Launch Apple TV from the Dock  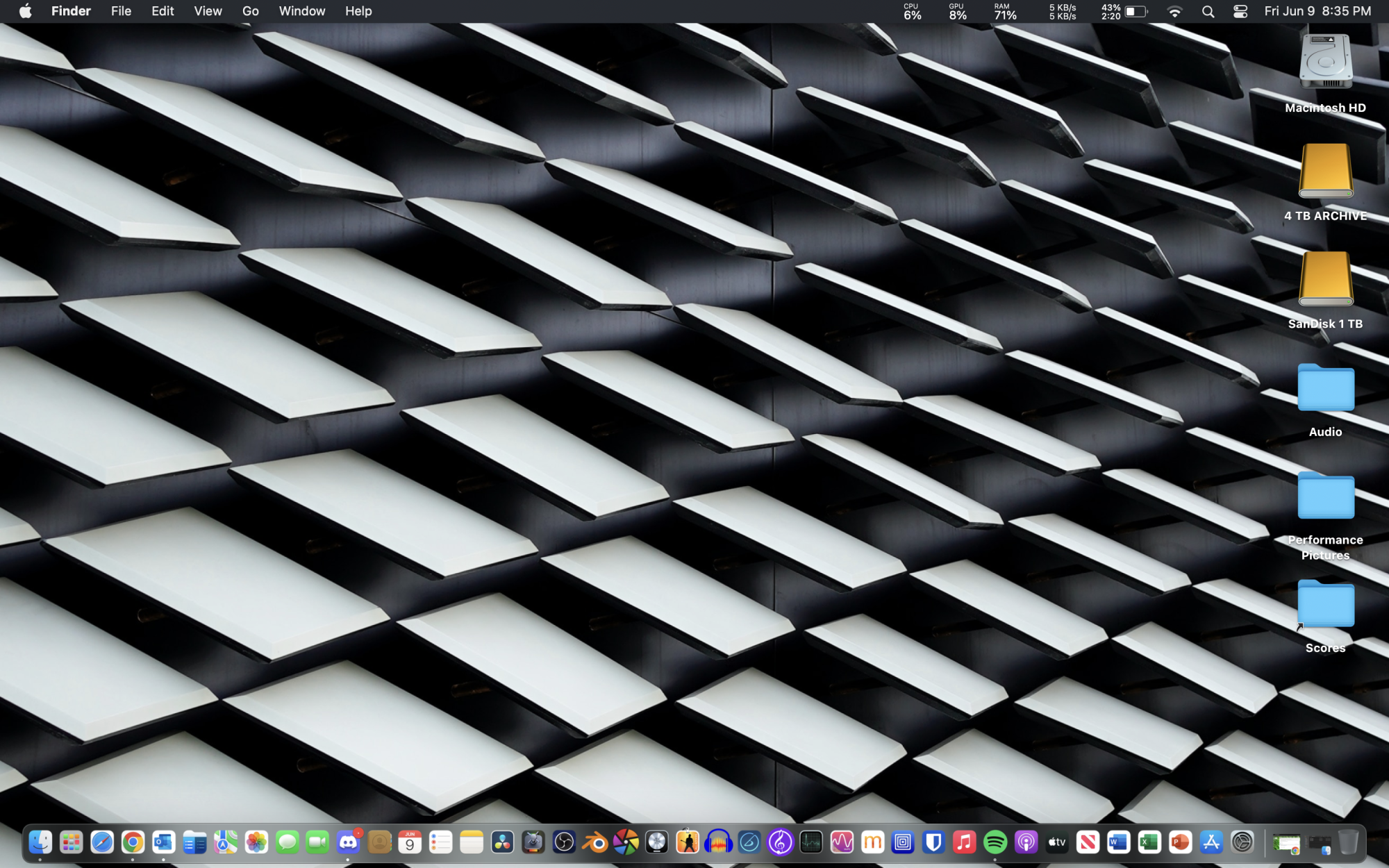[x=1057, y=842]
